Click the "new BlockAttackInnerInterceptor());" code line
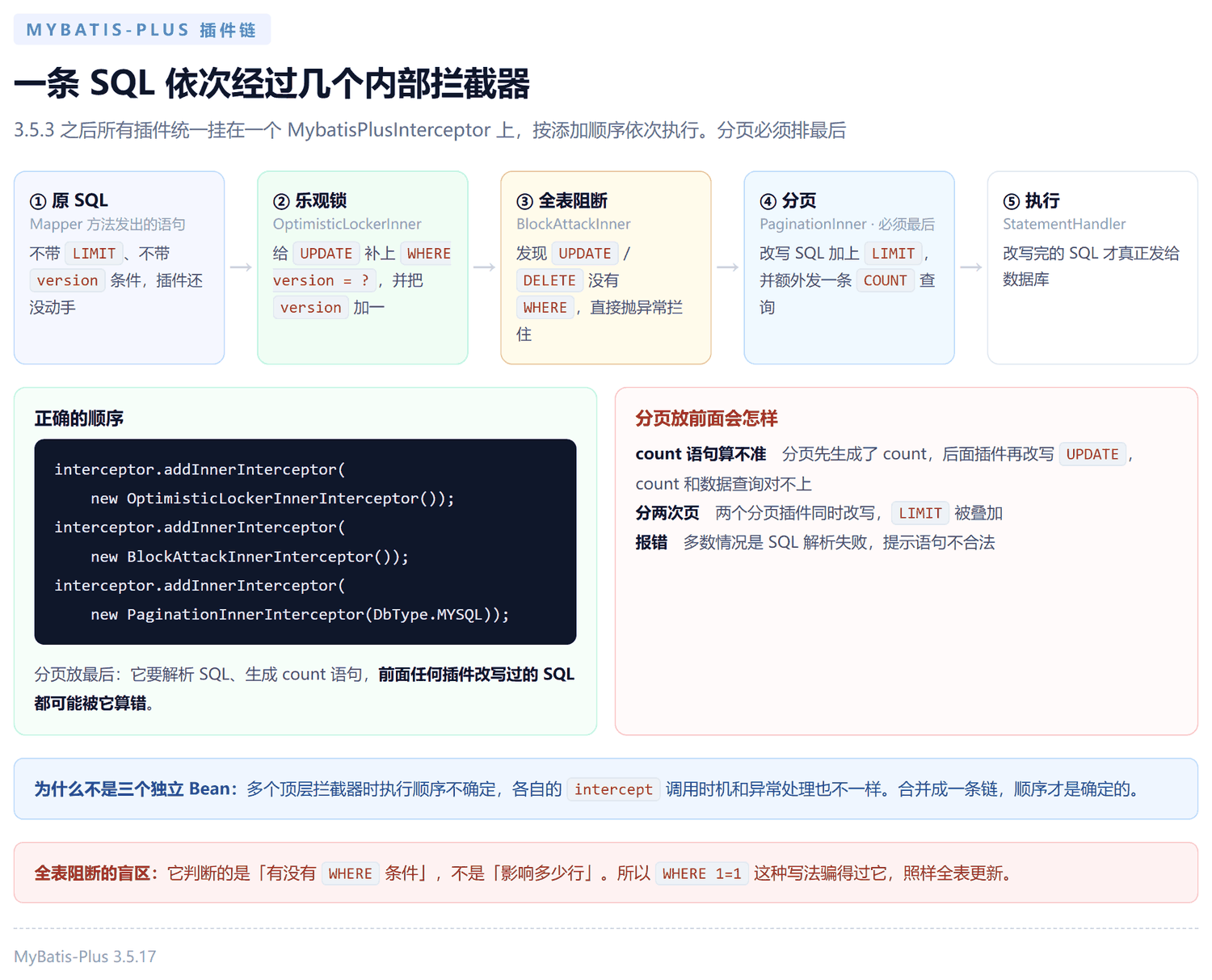 [x=250, y=557]
